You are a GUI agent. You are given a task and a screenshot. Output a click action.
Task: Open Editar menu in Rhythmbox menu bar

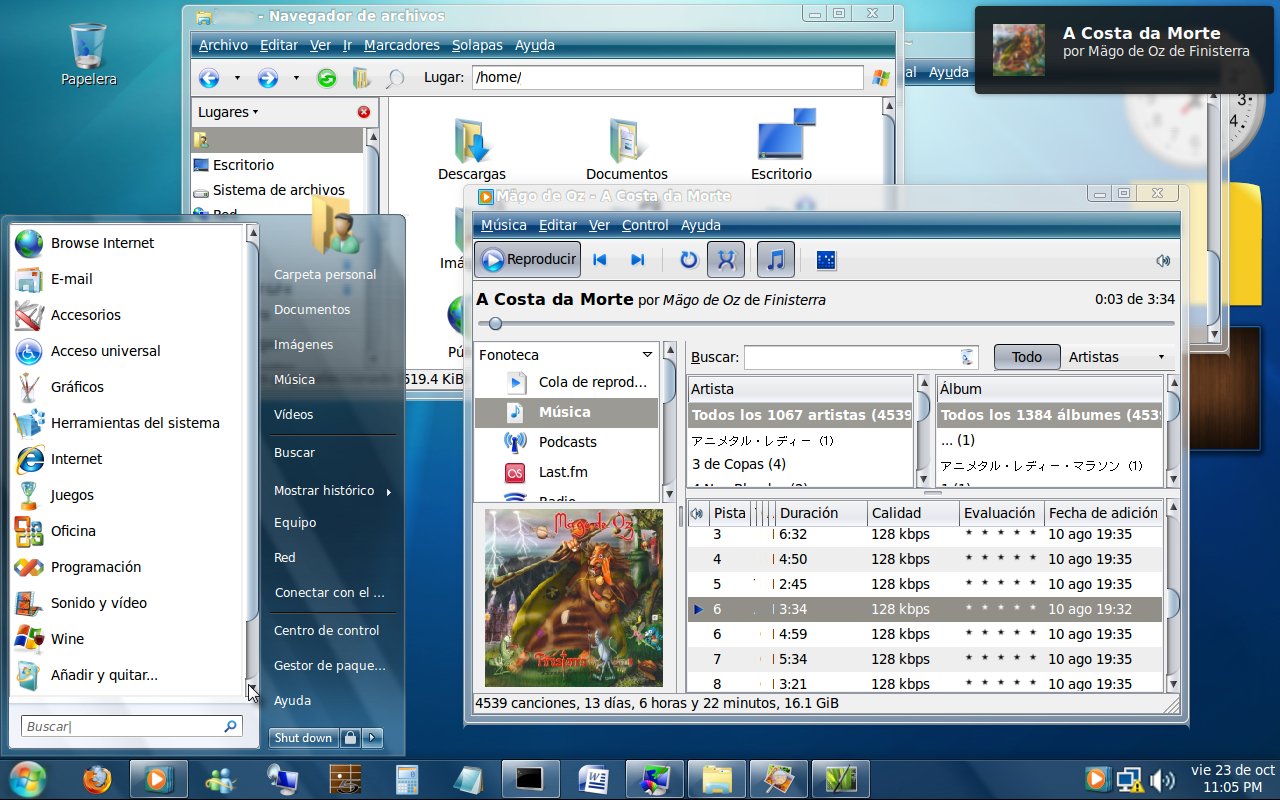(558, 225)
